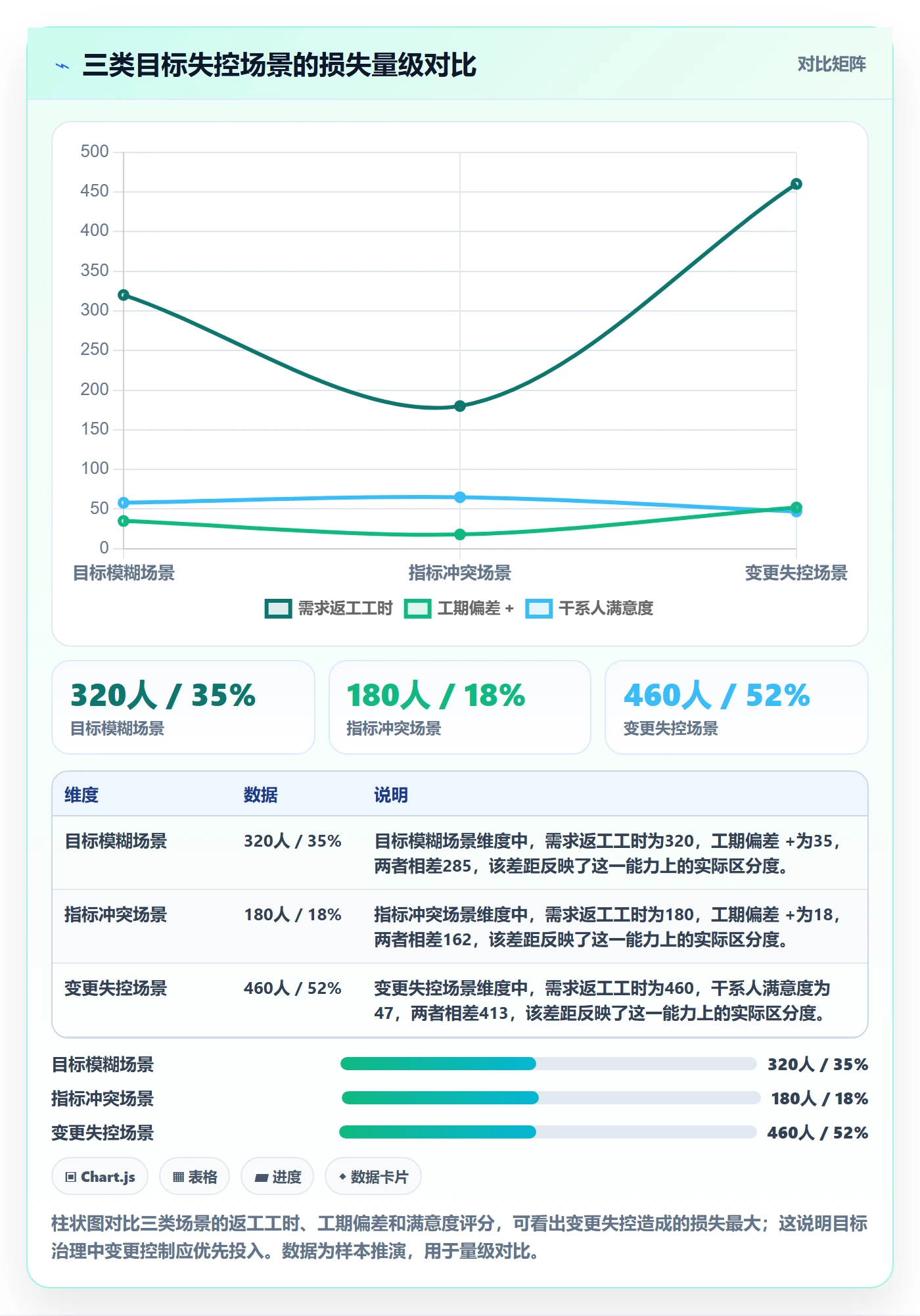Screen dimensions: 920x1316
Task: Click the 对比矩阵 label in the header
Action: coord(831,64)
